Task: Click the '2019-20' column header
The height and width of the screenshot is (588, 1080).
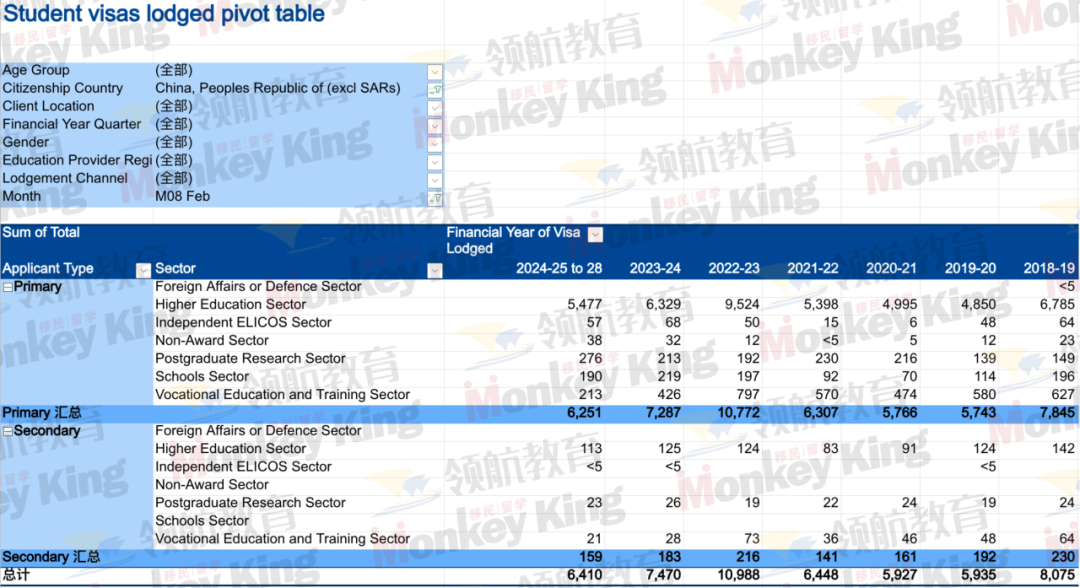Action: (x=970, y=269)
